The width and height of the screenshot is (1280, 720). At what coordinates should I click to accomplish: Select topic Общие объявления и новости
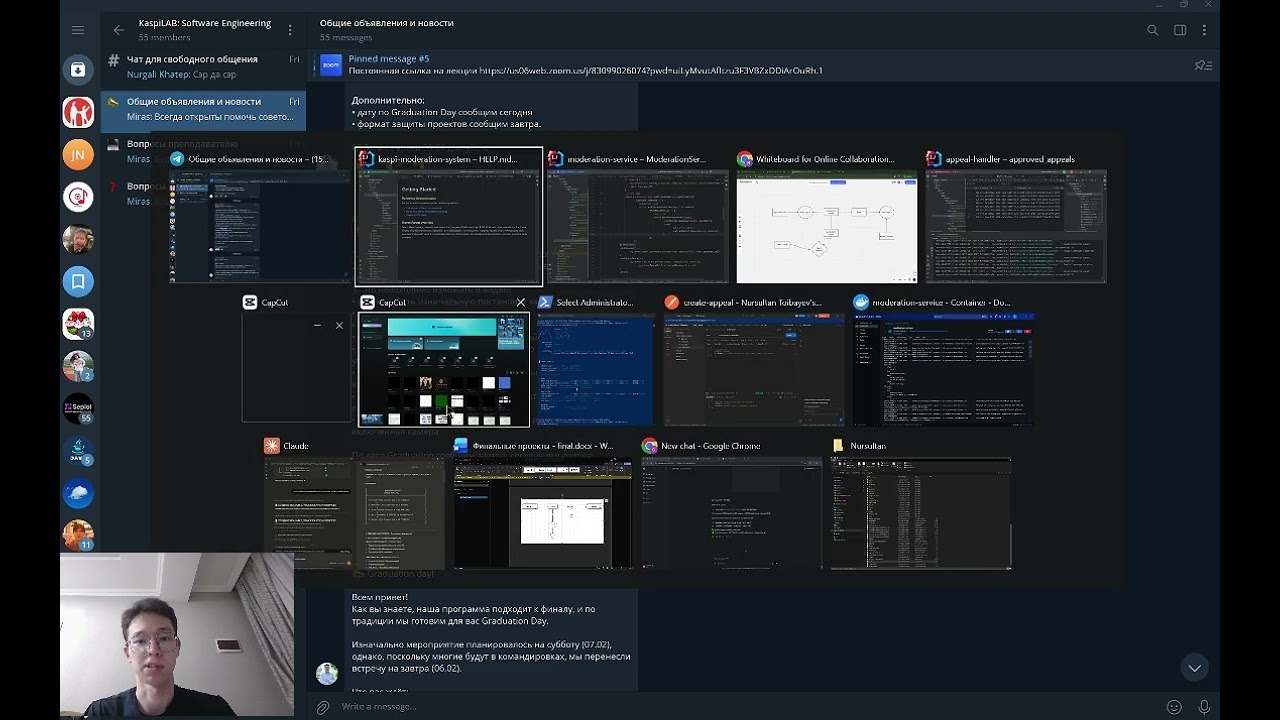coord(203,109)
